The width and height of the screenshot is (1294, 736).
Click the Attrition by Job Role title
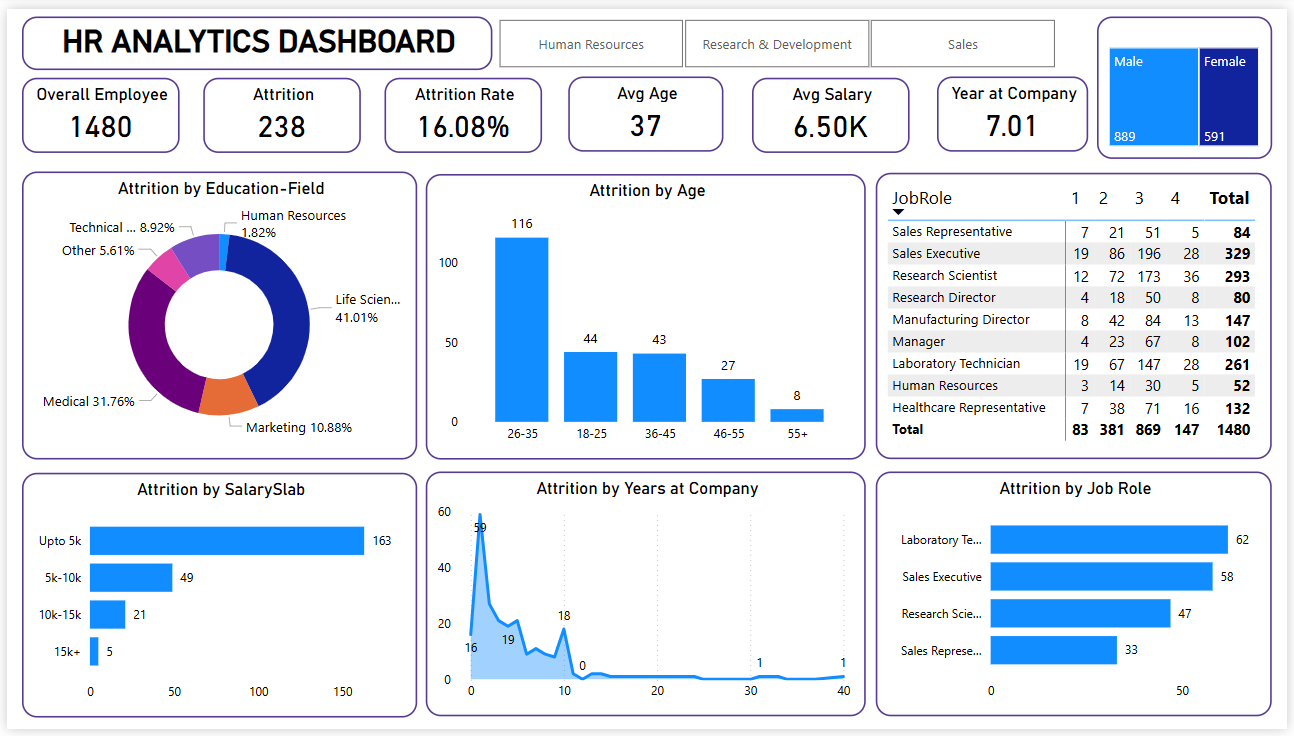coord(1075,489)
